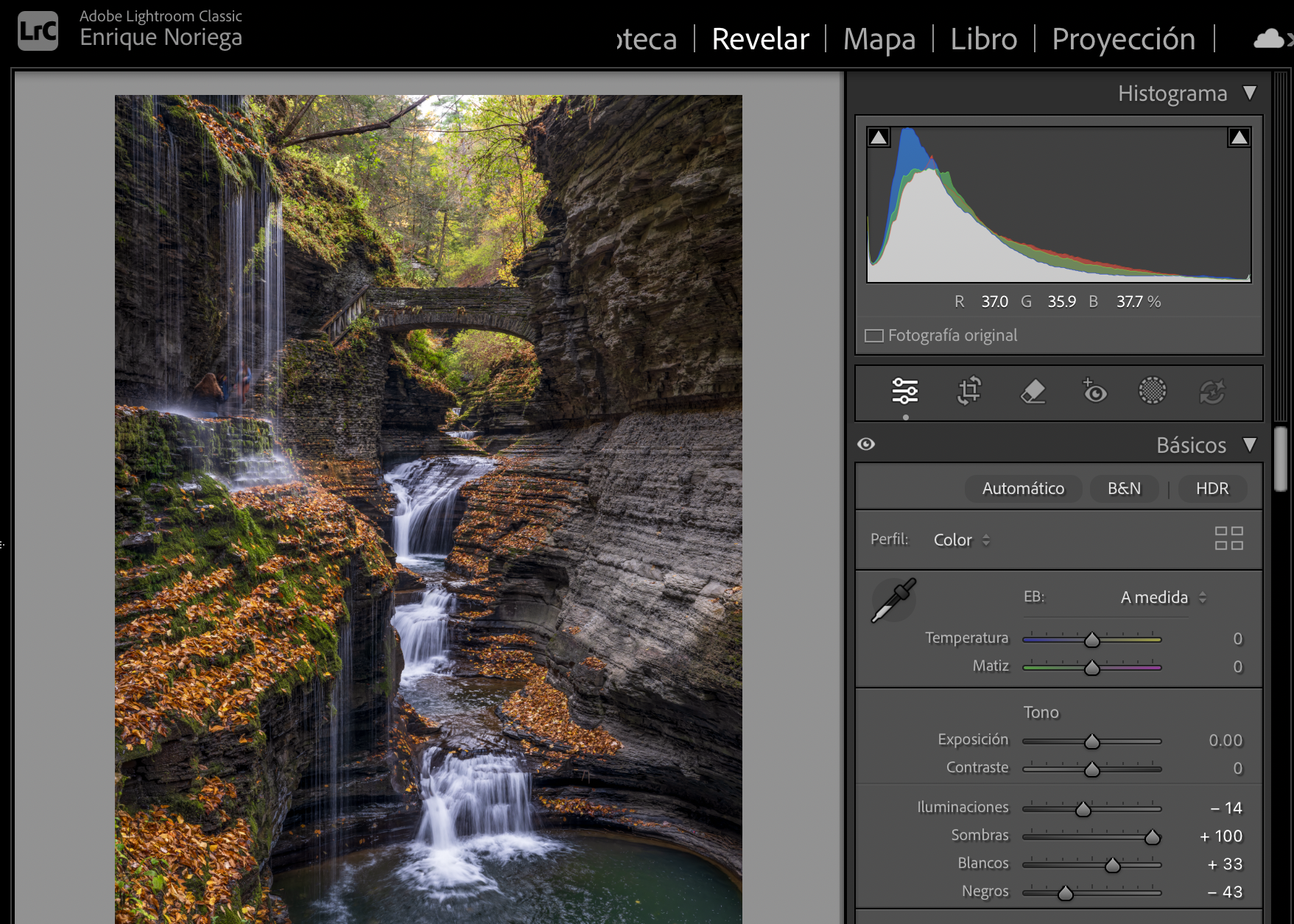Open the profile browser grid icon

click(x=1229, y=539)
